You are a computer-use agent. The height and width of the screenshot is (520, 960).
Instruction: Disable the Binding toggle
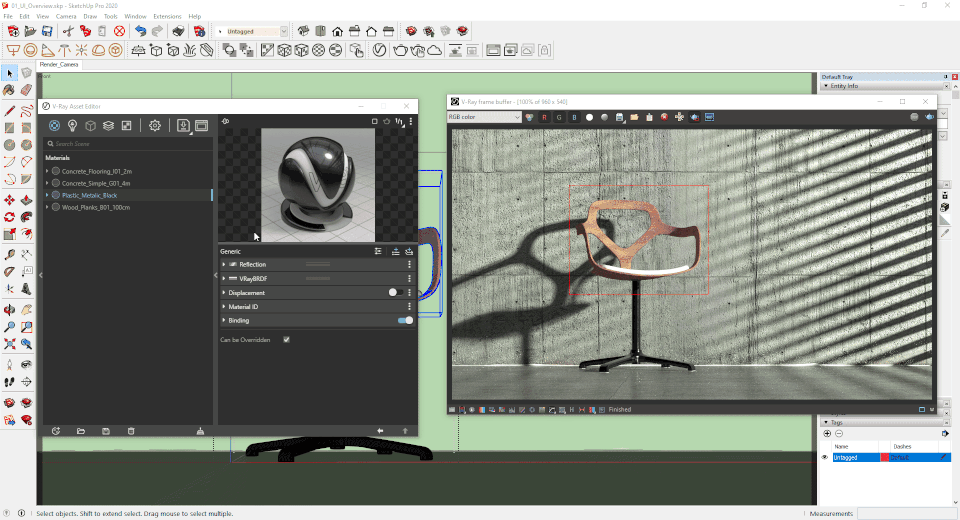pos(405,321)
